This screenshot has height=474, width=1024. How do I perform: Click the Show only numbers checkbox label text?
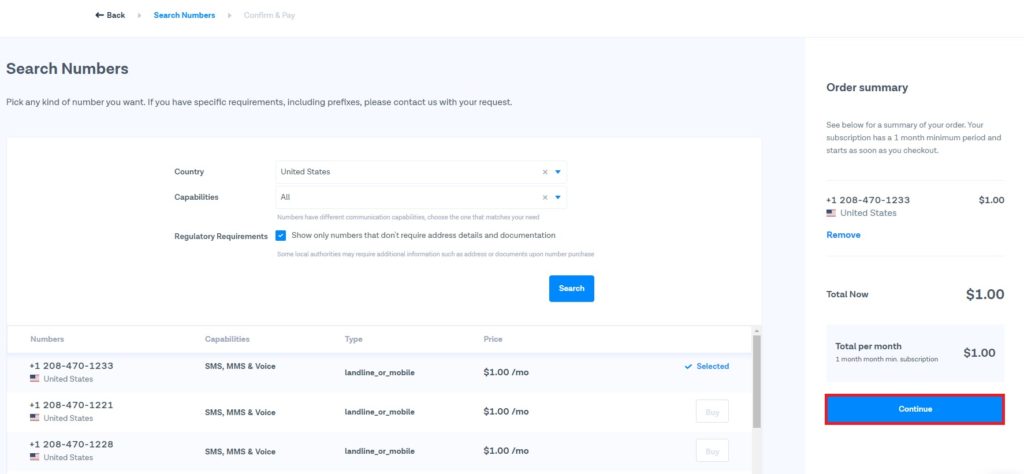(x=423, y=236)
